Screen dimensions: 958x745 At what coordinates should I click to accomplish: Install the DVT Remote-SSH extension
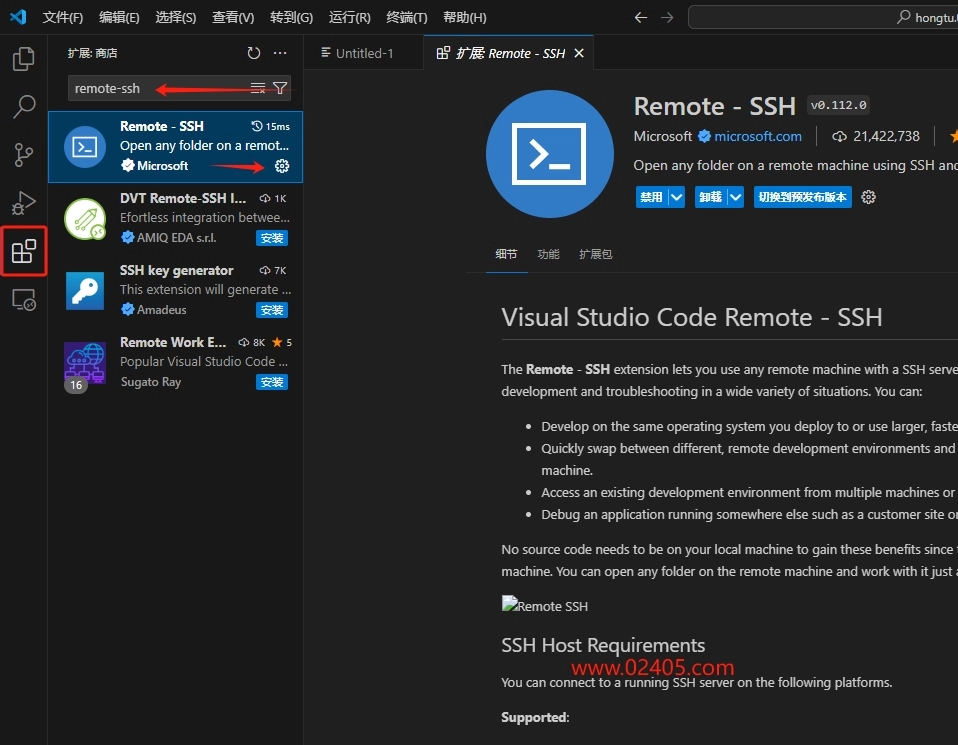pos(272,238)
